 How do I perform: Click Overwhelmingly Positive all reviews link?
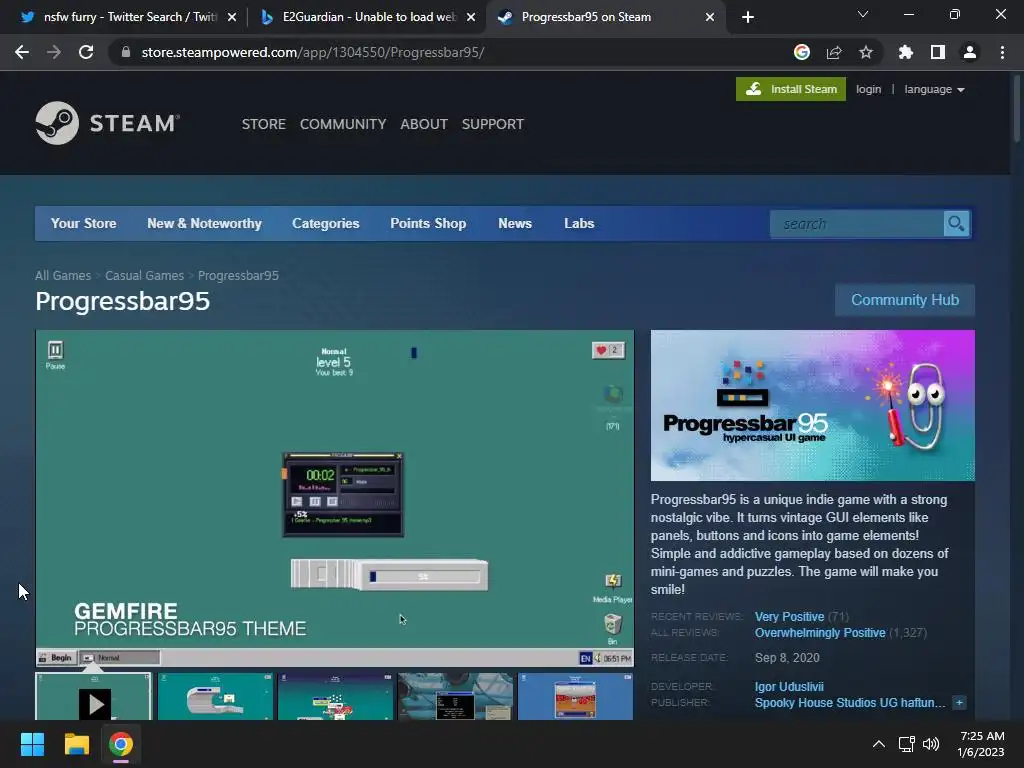pos(820,633)
